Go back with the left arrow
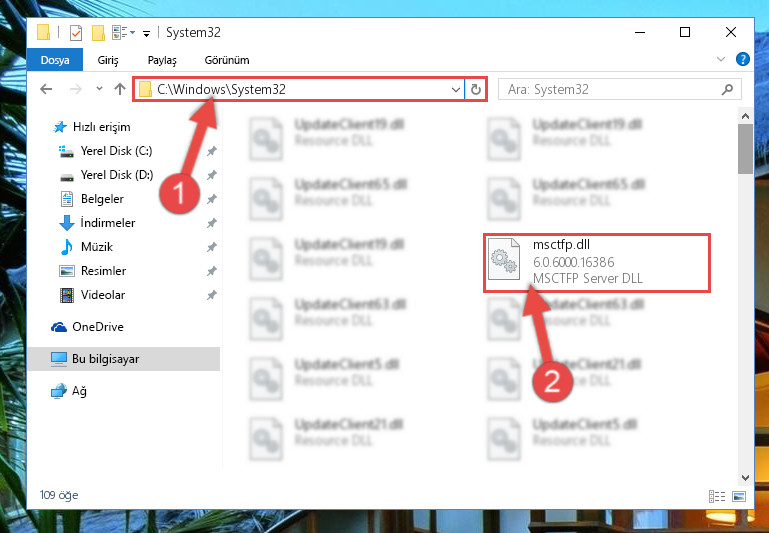This screenshot has width=769, height=533. tap(46, 89)
